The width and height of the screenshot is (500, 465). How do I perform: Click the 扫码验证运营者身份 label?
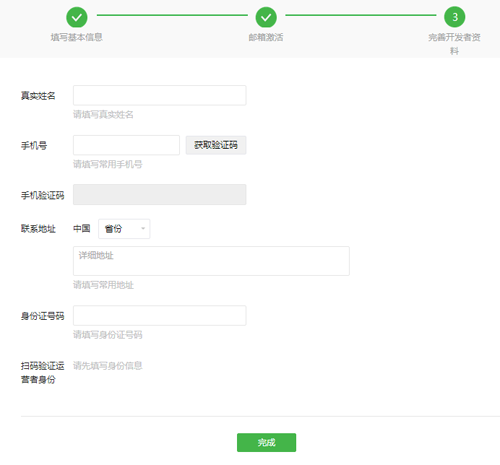(42, 373)
